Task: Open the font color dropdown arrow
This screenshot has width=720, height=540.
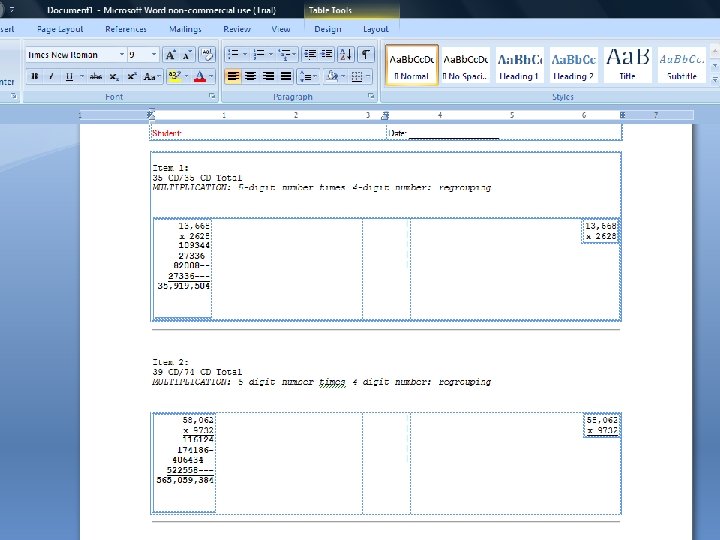Action: [211, 76]
